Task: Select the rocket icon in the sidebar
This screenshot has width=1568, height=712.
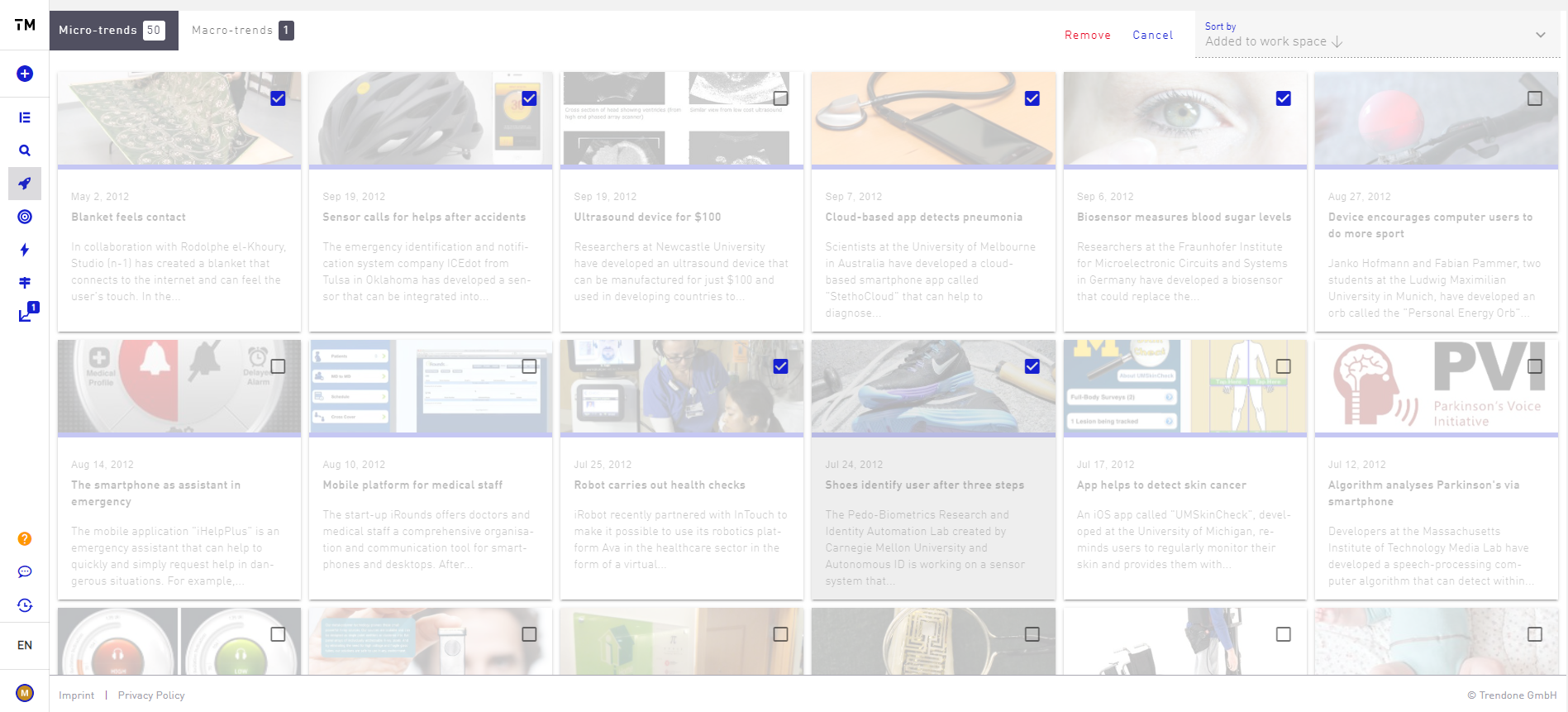Action: pyautogui.click(x=25, y=184)
